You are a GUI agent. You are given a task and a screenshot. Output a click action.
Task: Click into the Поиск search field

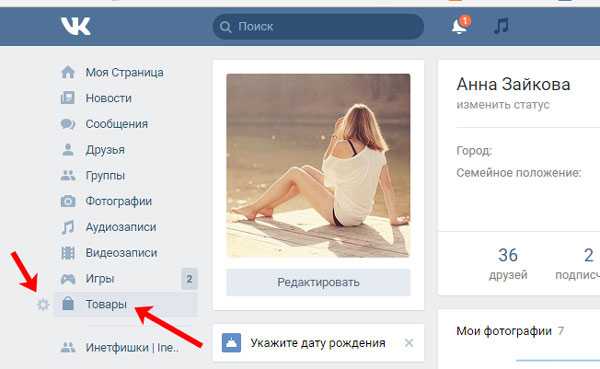pos(318,26)
